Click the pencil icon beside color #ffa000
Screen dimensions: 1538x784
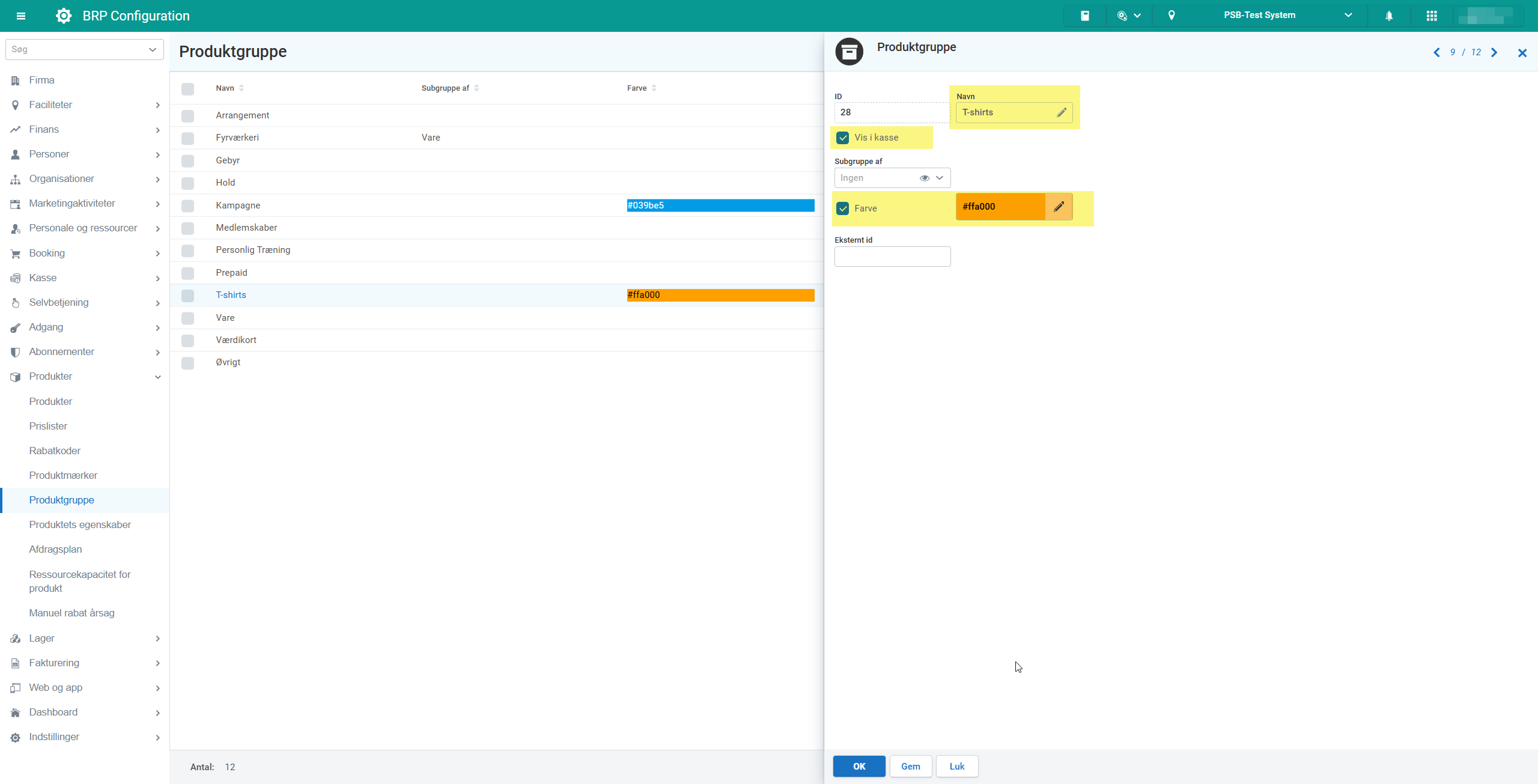pos(1059,207)
